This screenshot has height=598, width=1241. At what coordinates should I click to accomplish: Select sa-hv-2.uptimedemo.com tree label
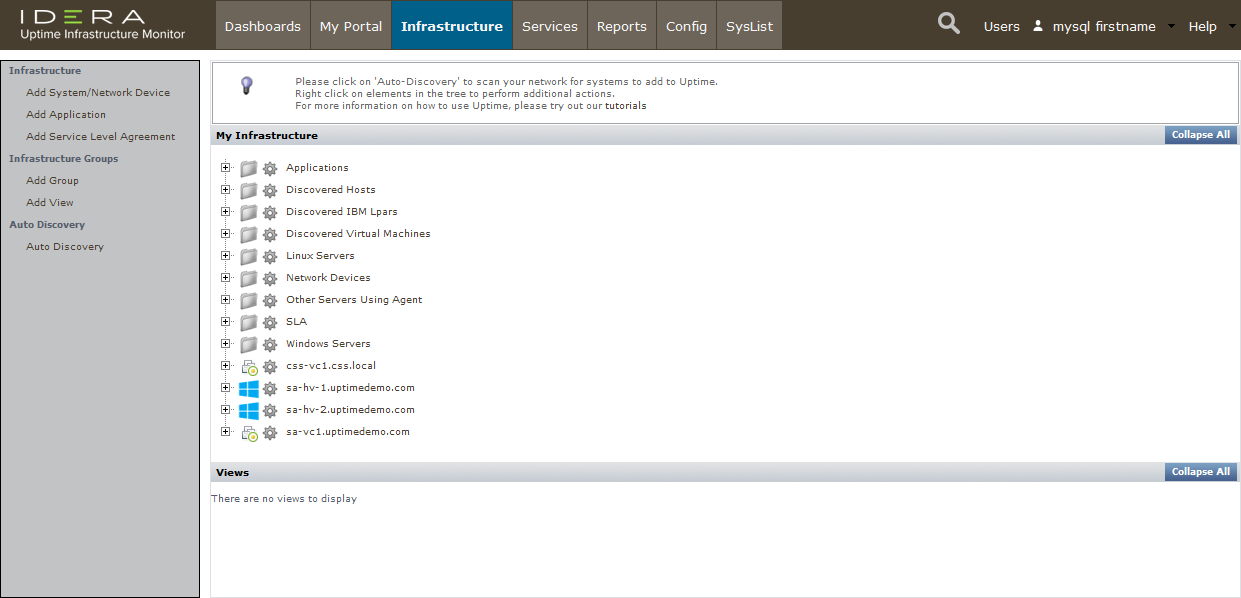350,410
